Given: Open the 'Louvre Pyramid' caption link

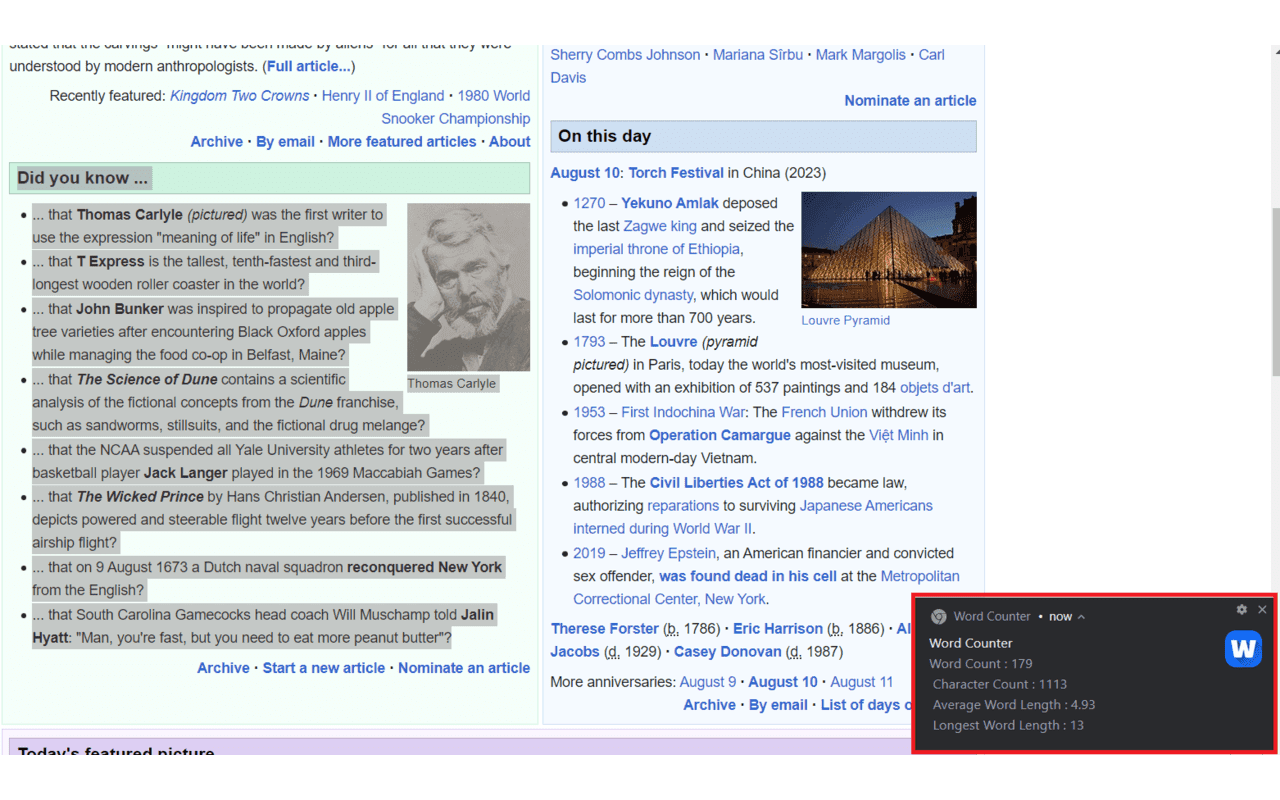Looking at the screenshot, I should point(845,320).
